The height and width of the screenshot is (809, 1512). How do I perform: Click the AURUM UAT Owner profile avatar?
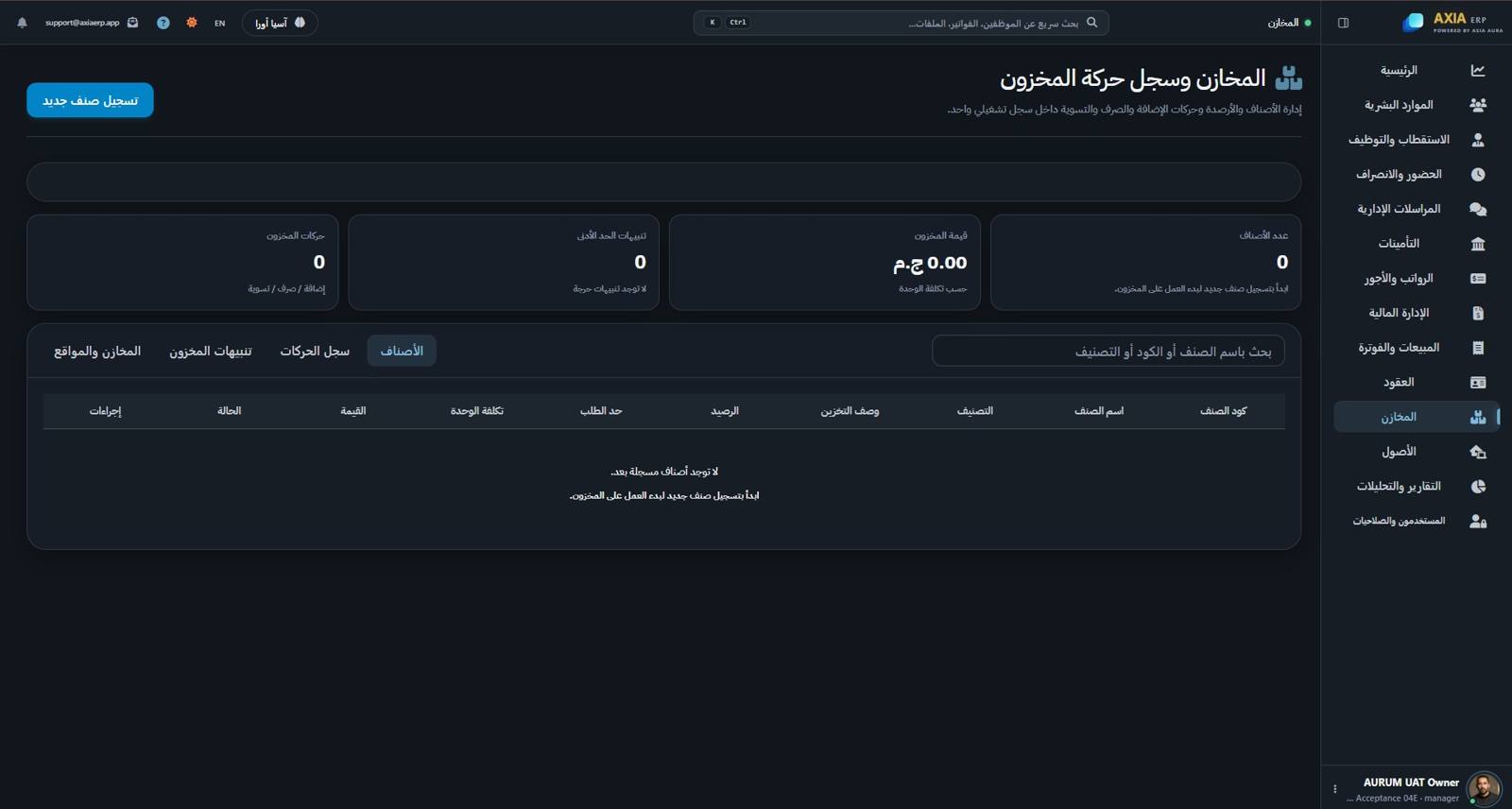1484,789
